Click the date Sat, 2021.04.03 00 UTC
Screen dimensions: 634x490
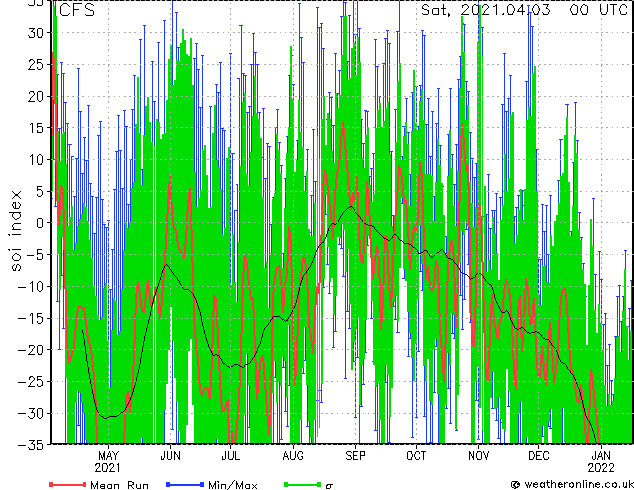524,10
